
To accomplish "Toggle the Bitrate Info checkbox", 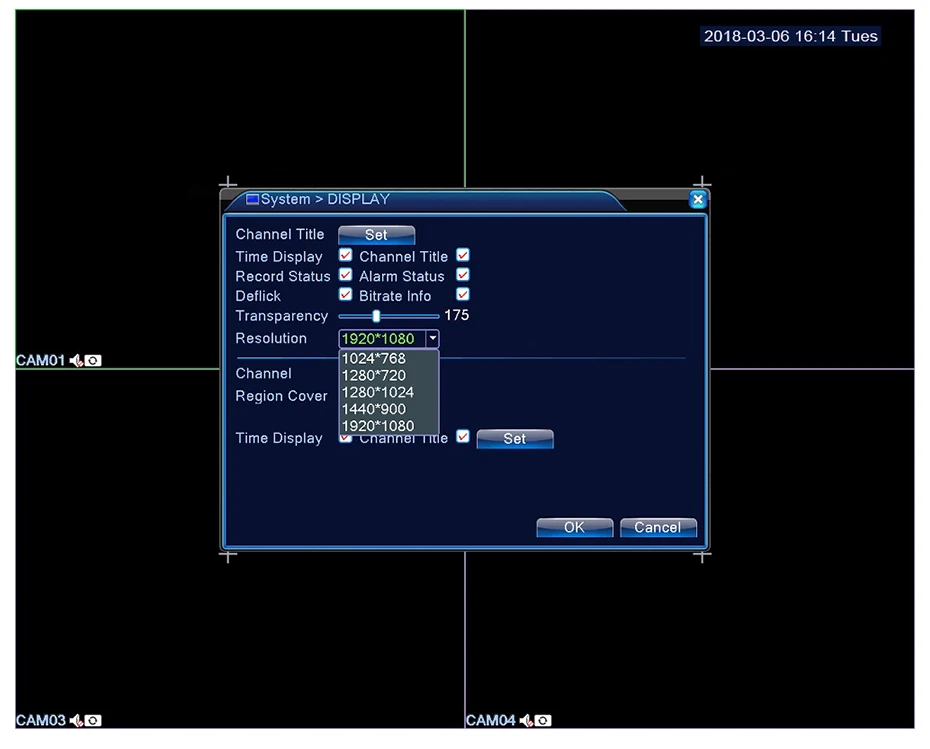I will click(x=463, y=294).
